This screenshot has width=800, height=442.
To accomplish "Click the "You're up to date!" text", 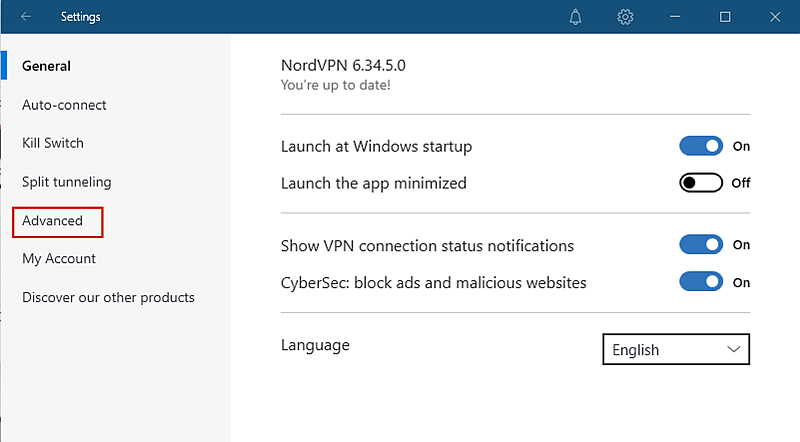I will [336, 85].
